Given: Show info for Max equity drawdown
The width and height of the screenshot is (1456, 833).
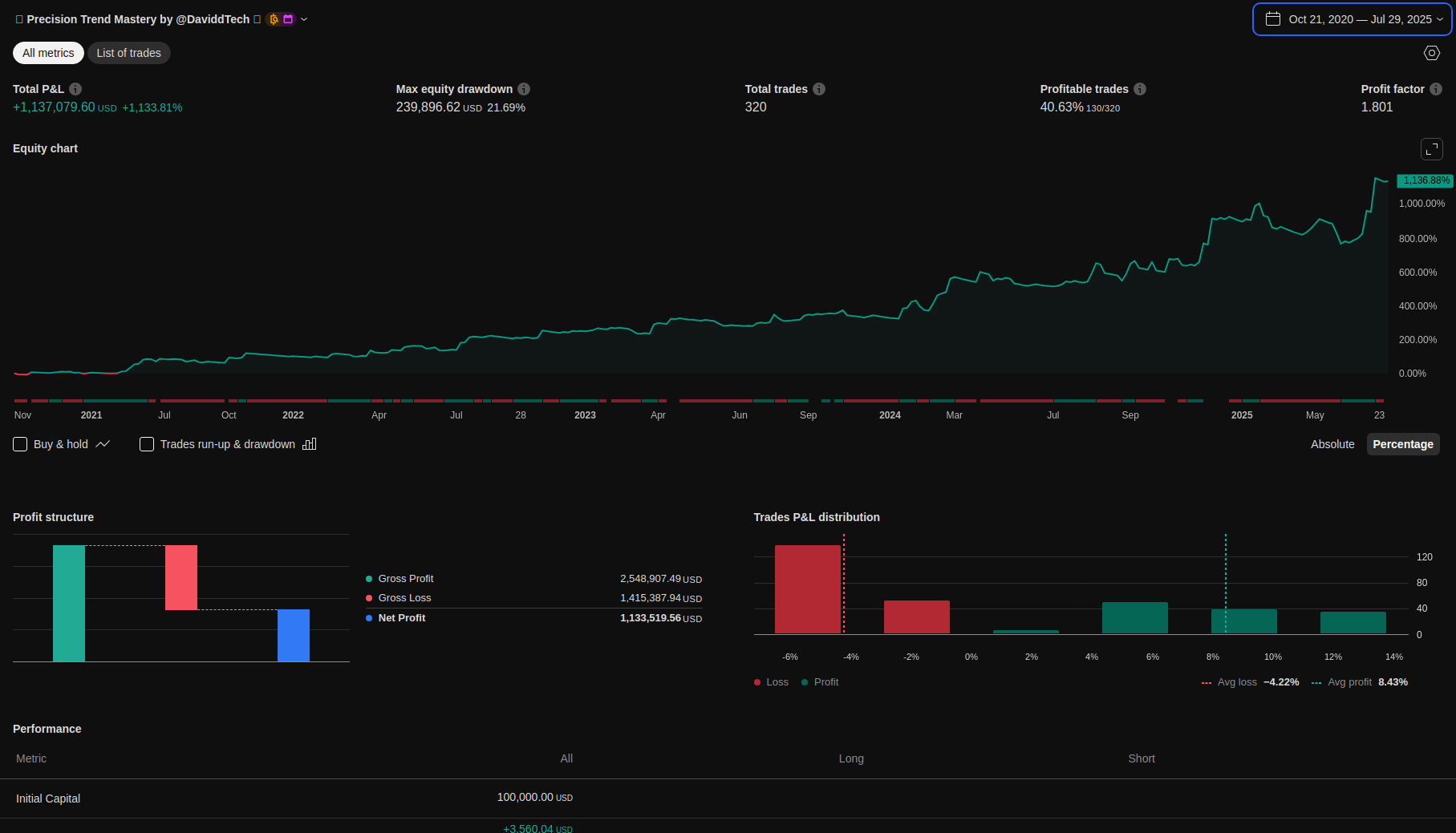Looking at the screenshot, I should pyautogui.click(x=524, y=89).
